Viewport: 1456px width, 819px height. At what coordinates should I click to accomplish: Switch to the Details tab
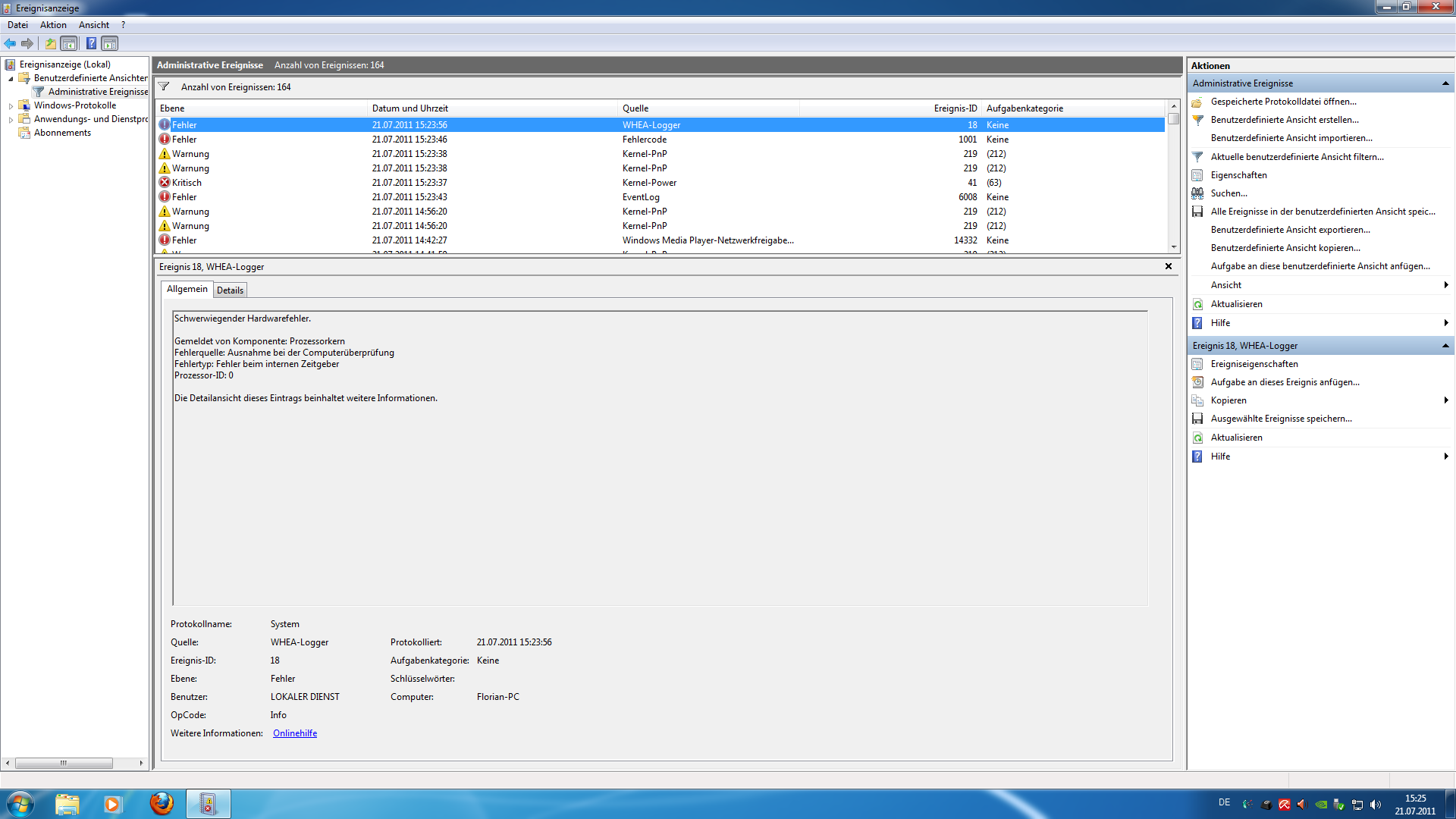[x=230, y=290]
